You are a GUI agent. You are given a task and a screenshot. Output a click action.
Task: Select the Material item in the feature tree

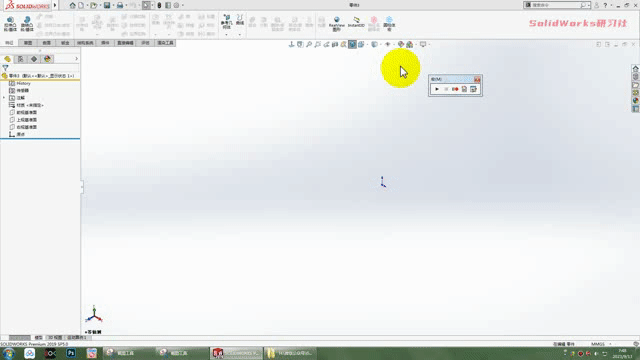pos(26,105)
